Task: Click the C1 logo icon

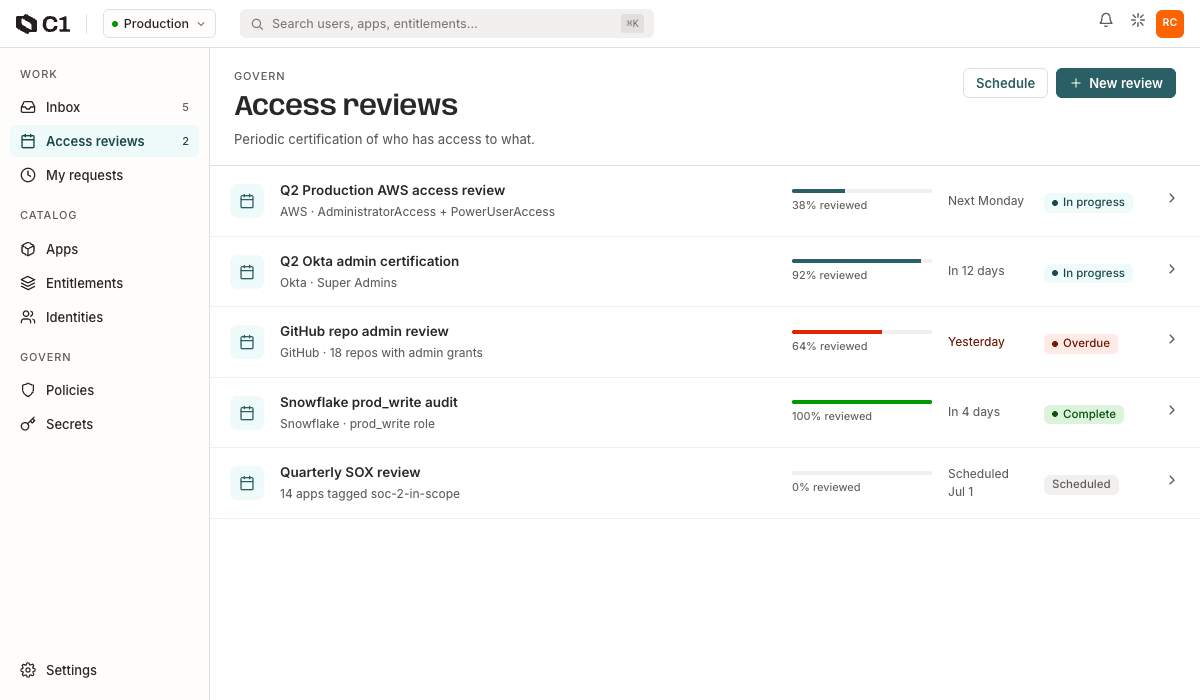Action: pyautogui.click(x=27, y=24)
